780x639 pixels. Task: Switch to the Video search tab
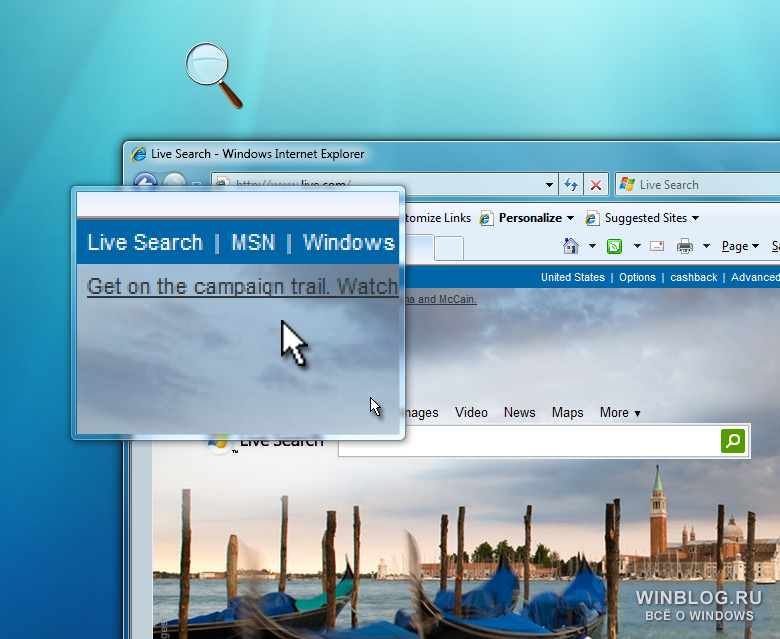coord(471,413)
